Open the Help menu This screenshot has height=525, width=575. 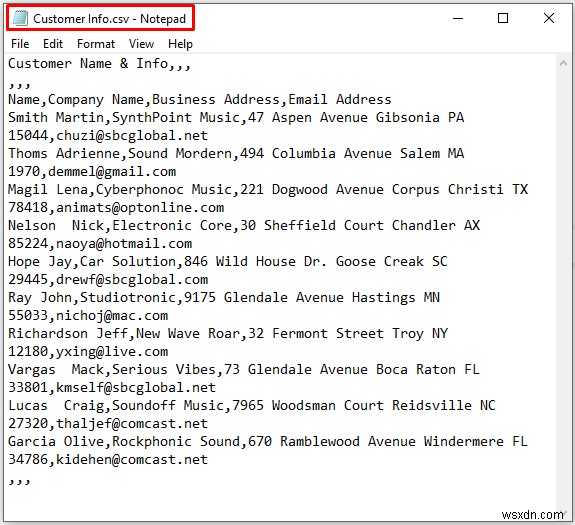point(180,44)
